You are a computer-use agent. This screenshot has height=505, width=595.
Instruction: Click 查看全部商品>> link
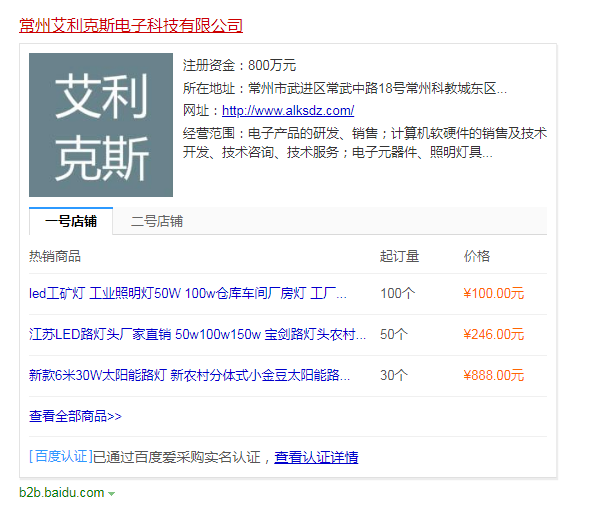75,416
